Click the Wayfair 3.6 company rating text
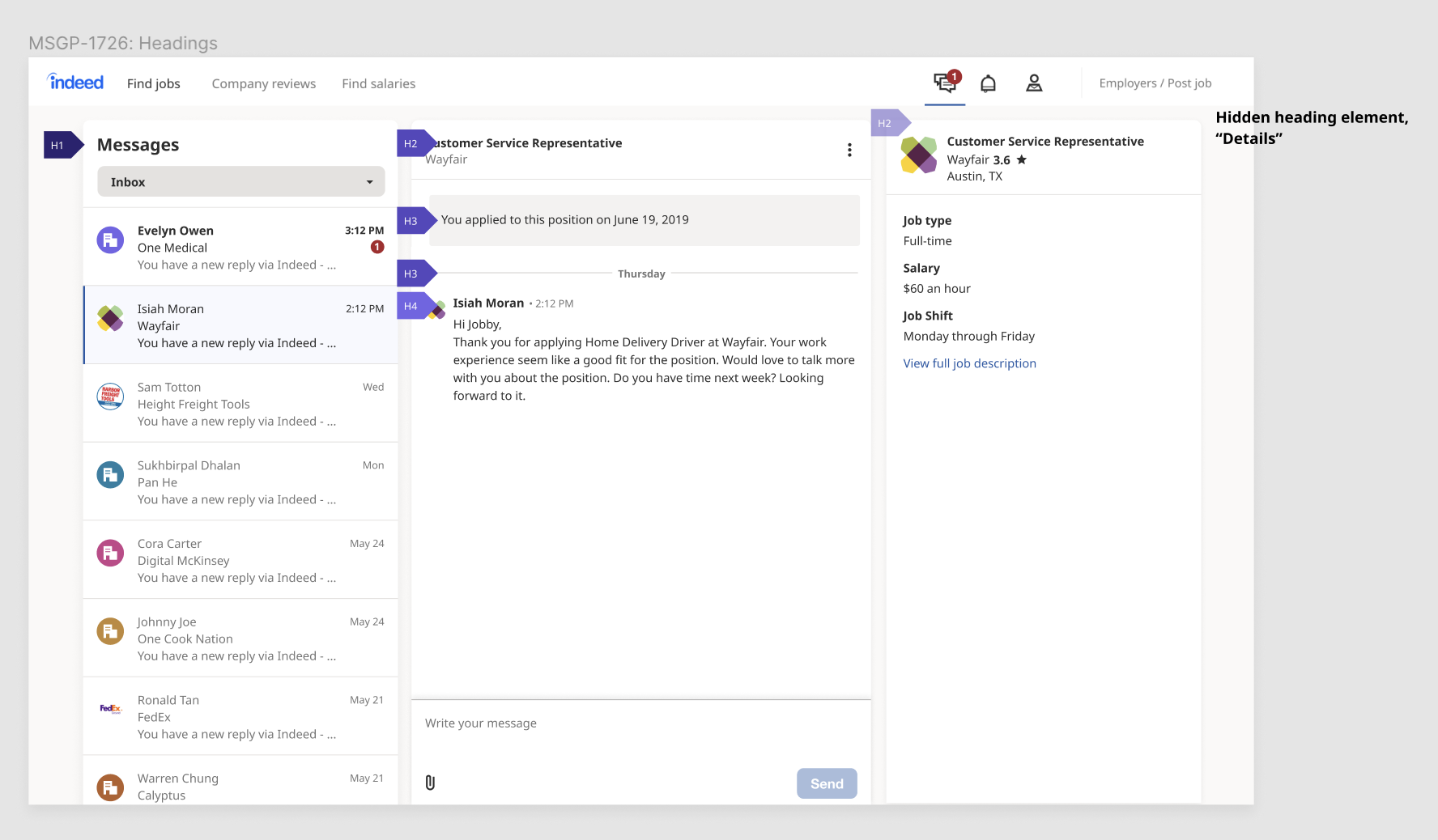The height and width of the screenshot is (840, 1438). click(x=978, y=159)
